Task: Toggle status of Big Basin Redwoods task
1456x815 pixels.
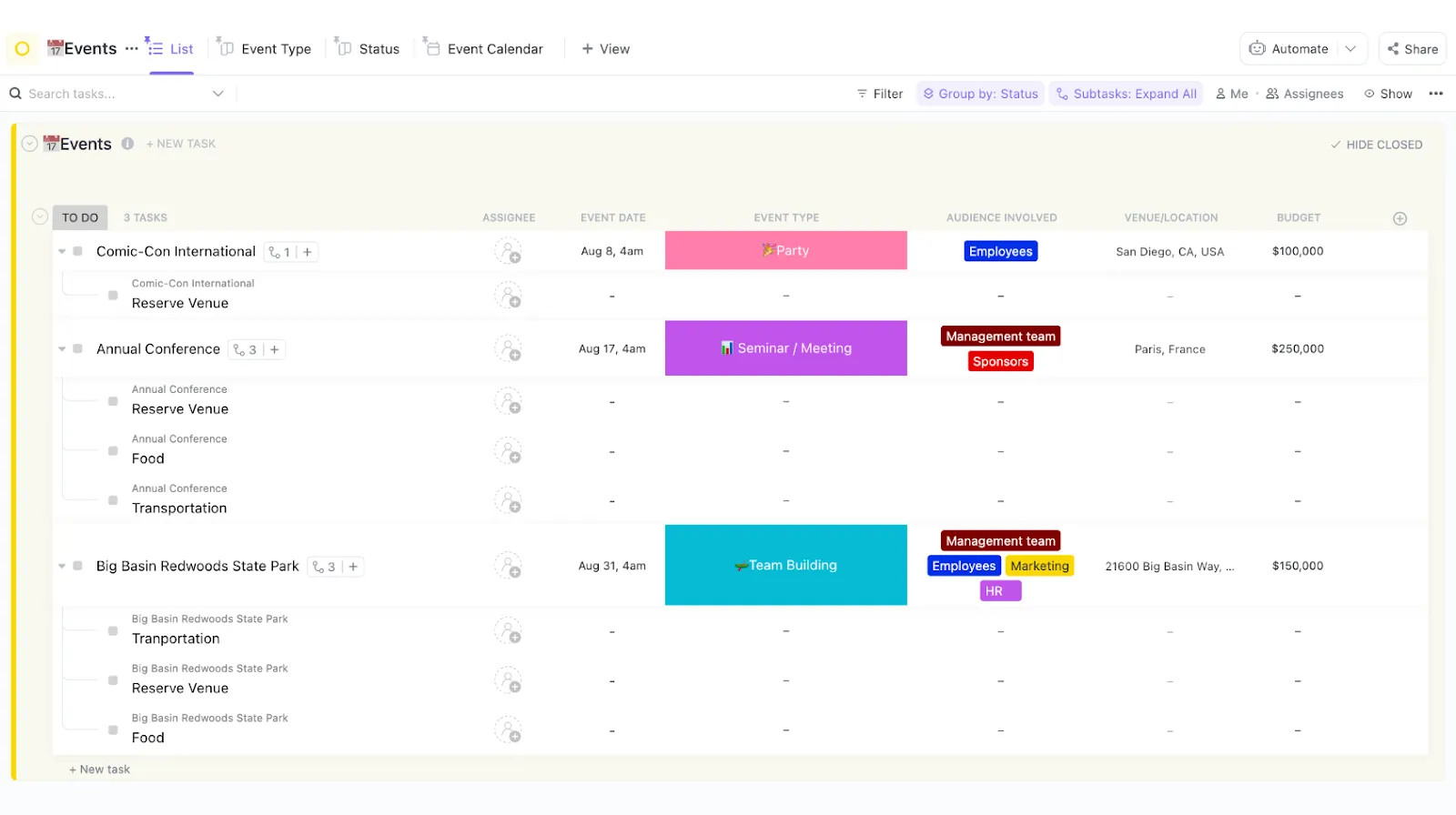Action: 78,566
